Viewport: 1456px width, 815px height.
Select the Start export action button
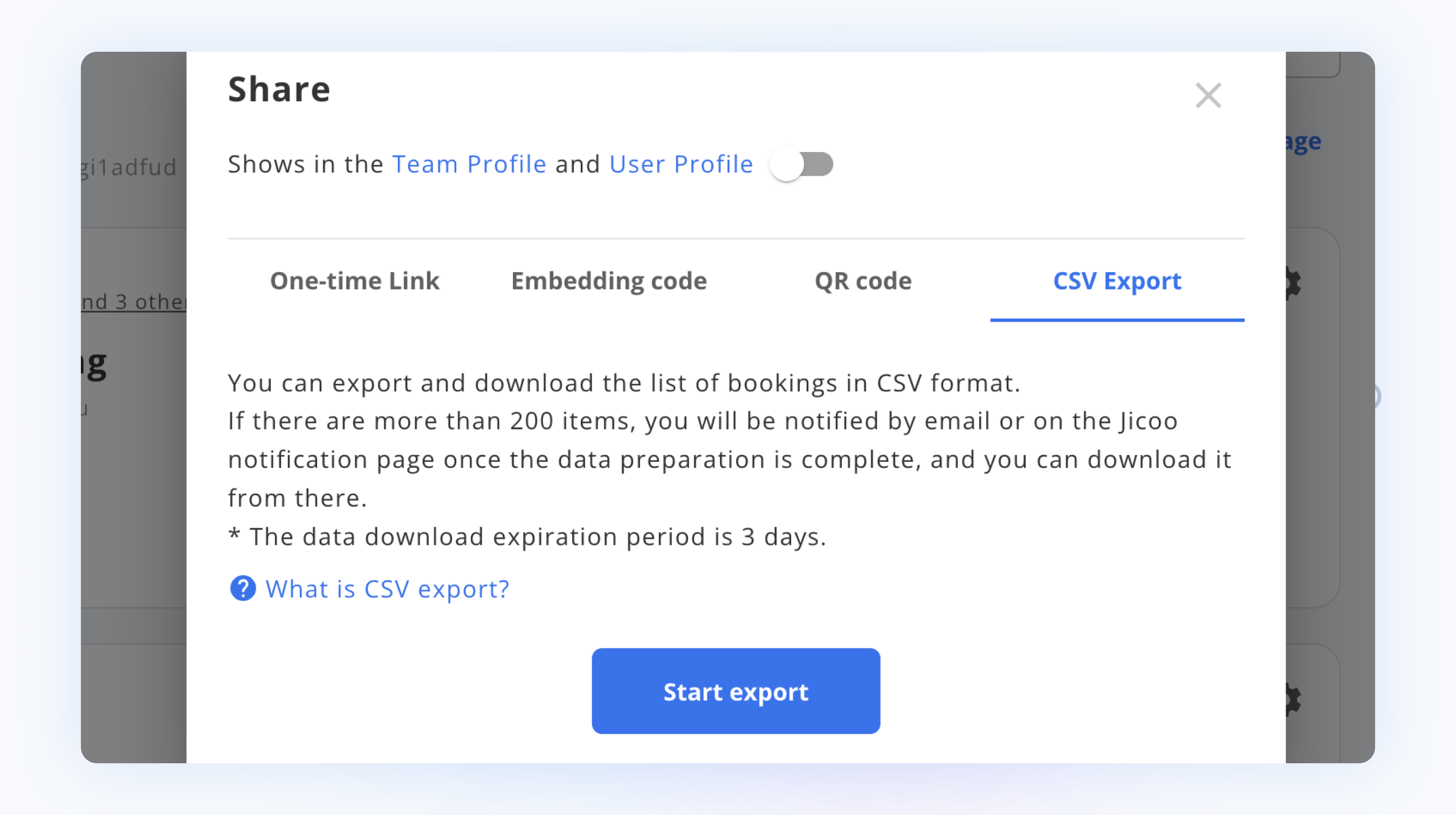coord(735,691)
